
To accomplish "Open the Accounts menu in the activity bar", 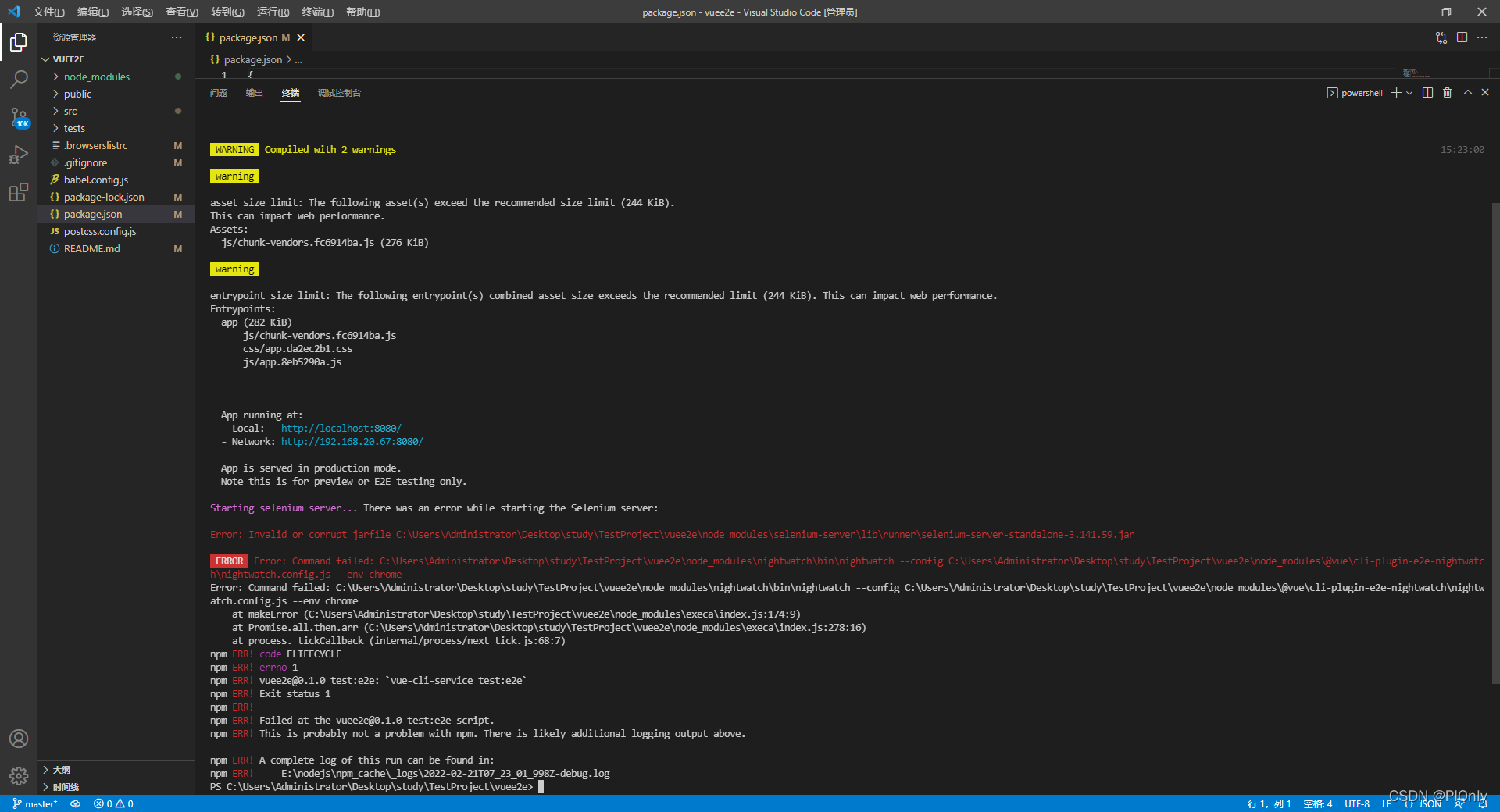I will coord(19,739).
